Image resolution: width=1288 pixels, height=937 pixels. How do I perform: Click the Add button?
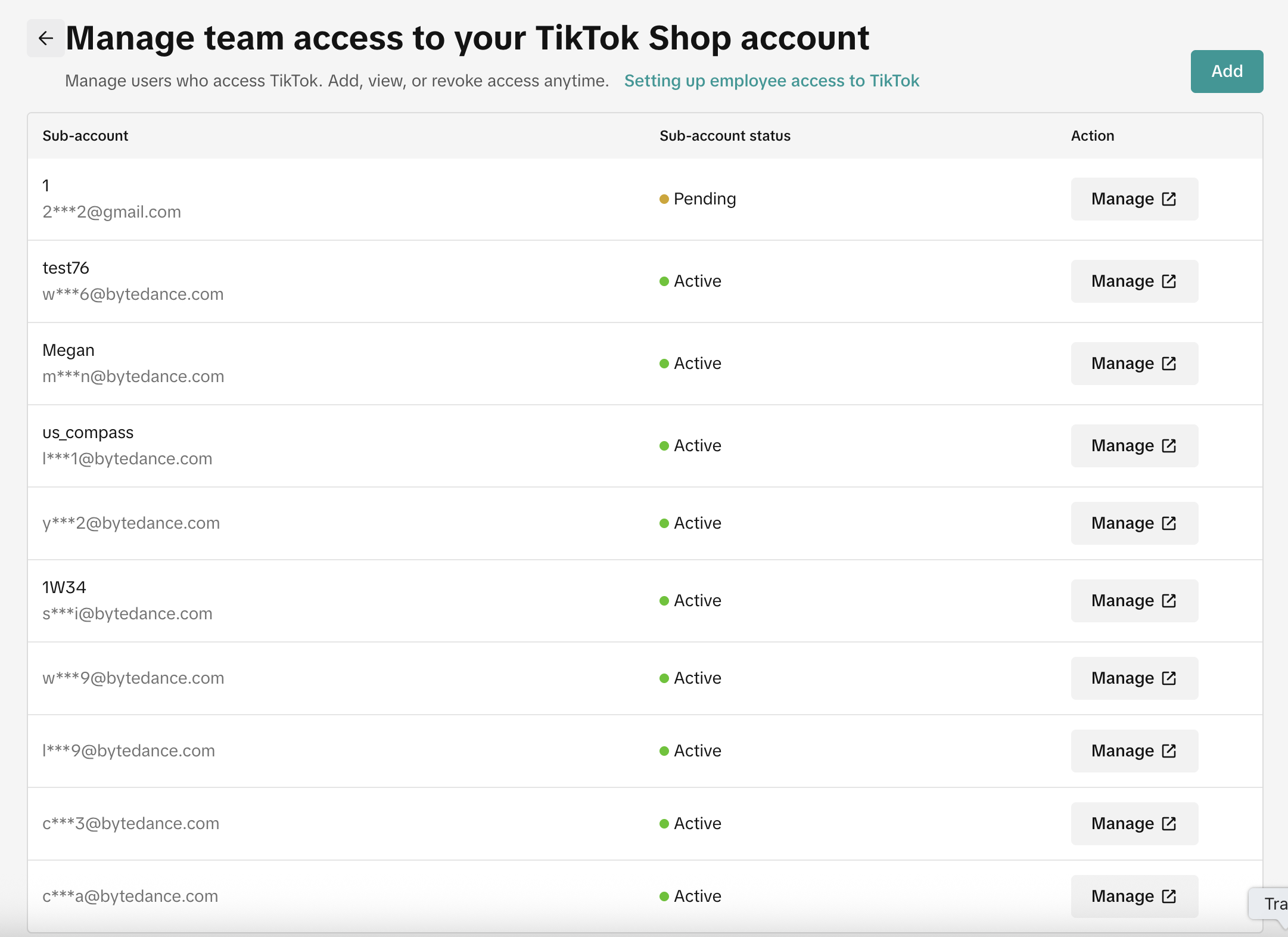pyautogui.click(x=1226, y=72)
